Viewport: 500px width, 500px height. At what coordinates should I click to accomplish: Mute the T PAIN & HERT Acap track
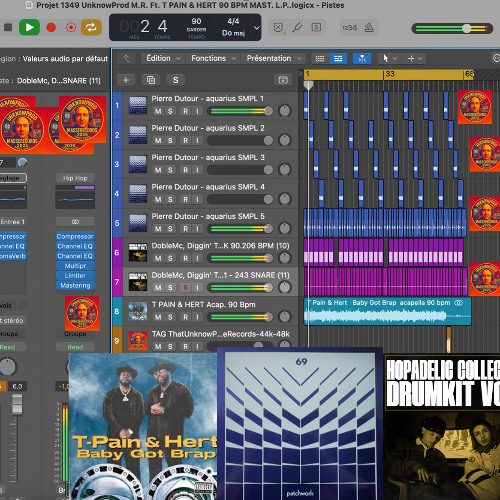pyautogui.click(x=158, y=317)
